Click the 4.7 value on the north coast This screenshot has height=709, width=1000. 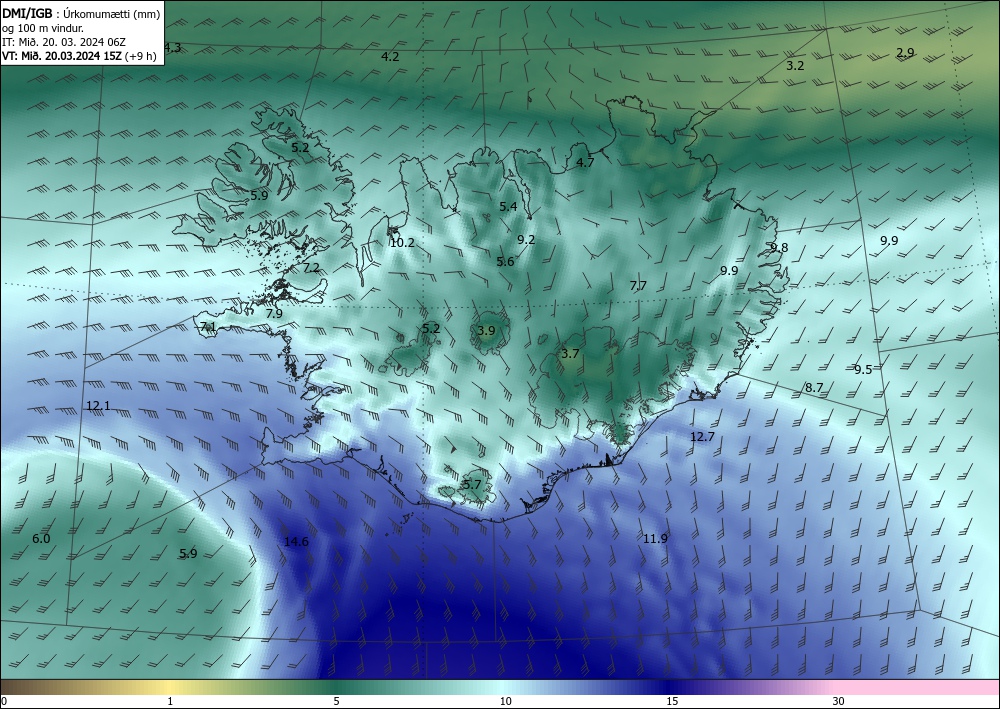tap(585, 163)
